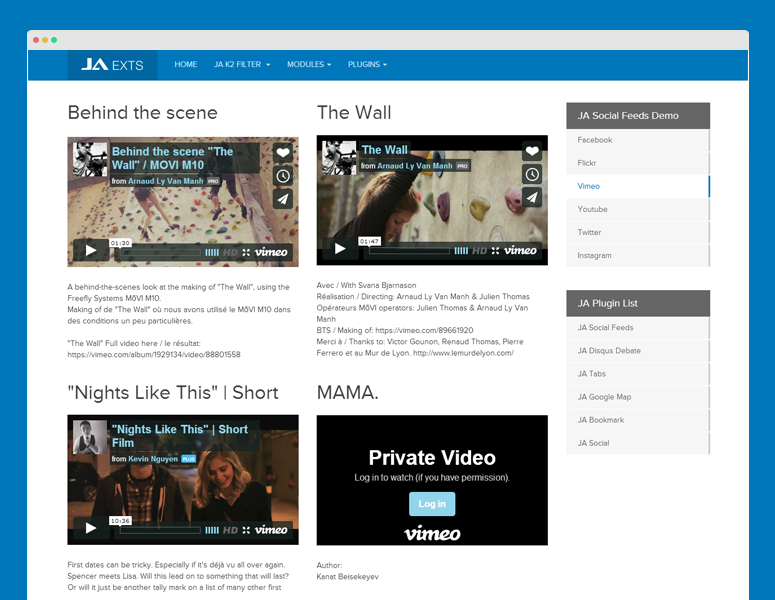Open Behind the scene "The Wall" video title link
The width and height of the screenshot is (775, 600).
tap(172, 158)
